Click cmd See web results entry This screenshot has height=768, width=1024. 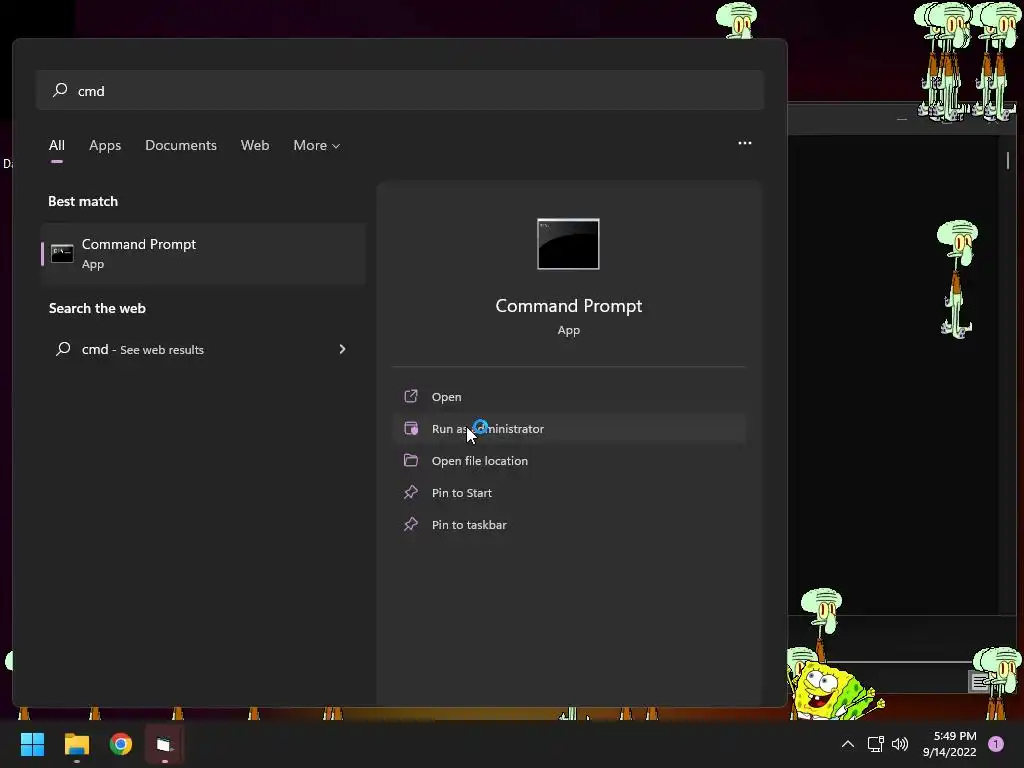click(203, 349)
